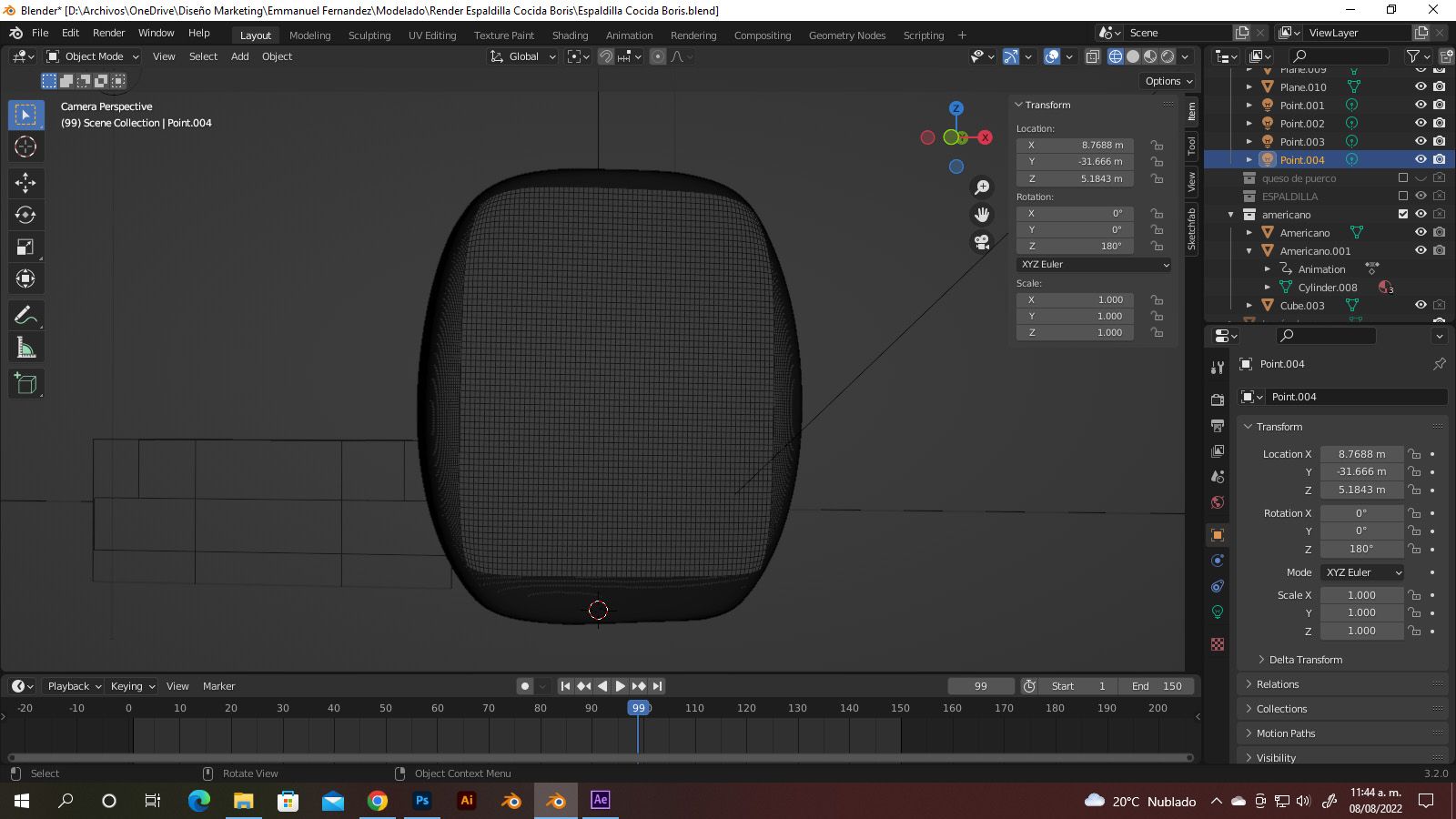Image resolution: width=1456 pixels, height=819 pixels.
Task: Open the Global transform orientation dropdown
Action: [522, 56]
